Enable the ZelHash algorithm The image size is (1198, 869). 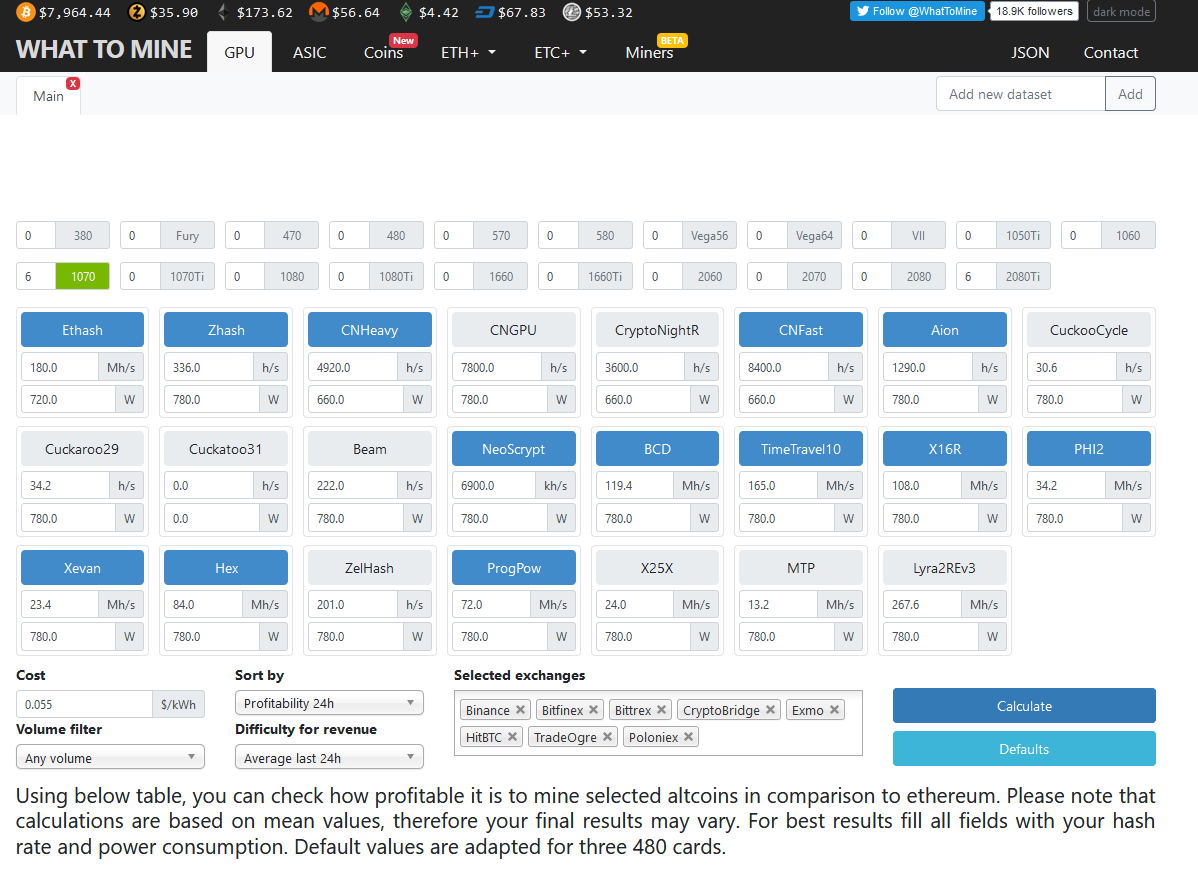tap(370, 569)
